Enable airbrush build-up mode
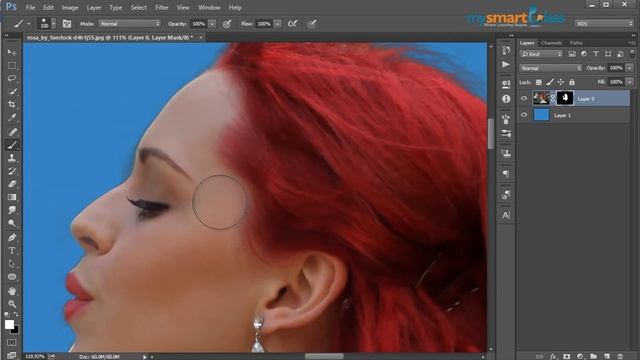The image size is (640, 360). 293,24
